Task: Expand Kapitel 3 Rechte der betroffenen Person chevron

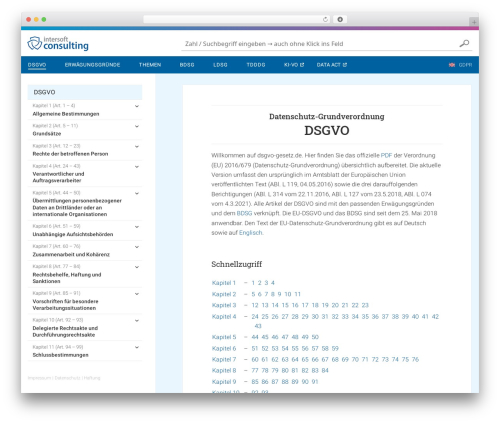Action: tap(137, 147)
